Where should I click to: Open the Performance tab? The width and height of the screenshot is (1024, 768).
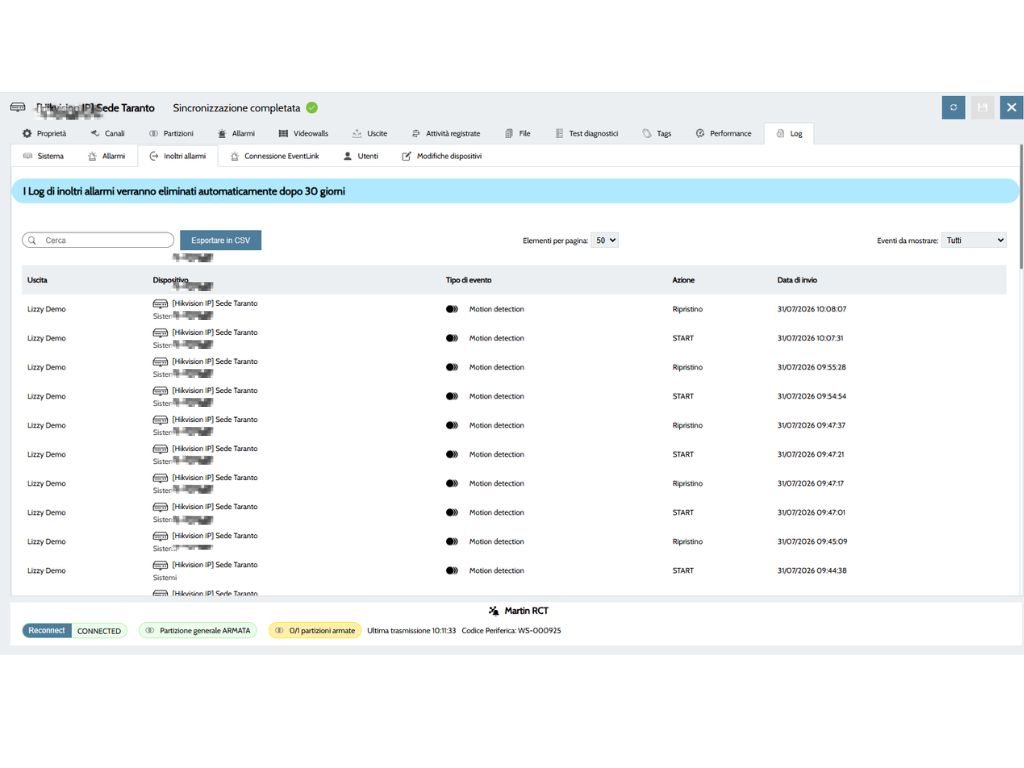pos(724,133)
